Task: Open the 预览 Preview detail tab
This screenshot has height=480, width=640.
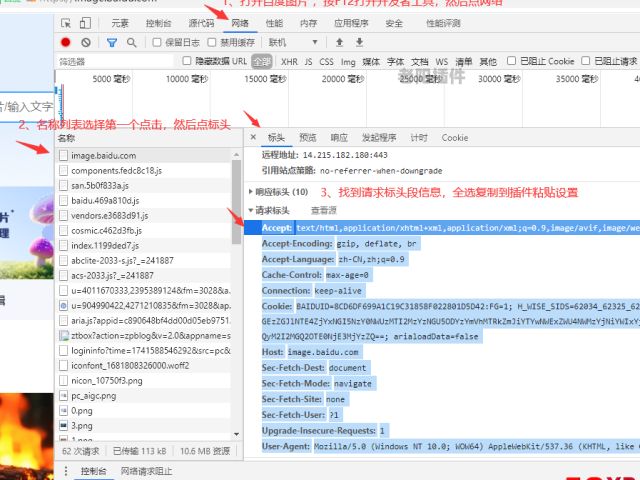Action: coord(308,138)
